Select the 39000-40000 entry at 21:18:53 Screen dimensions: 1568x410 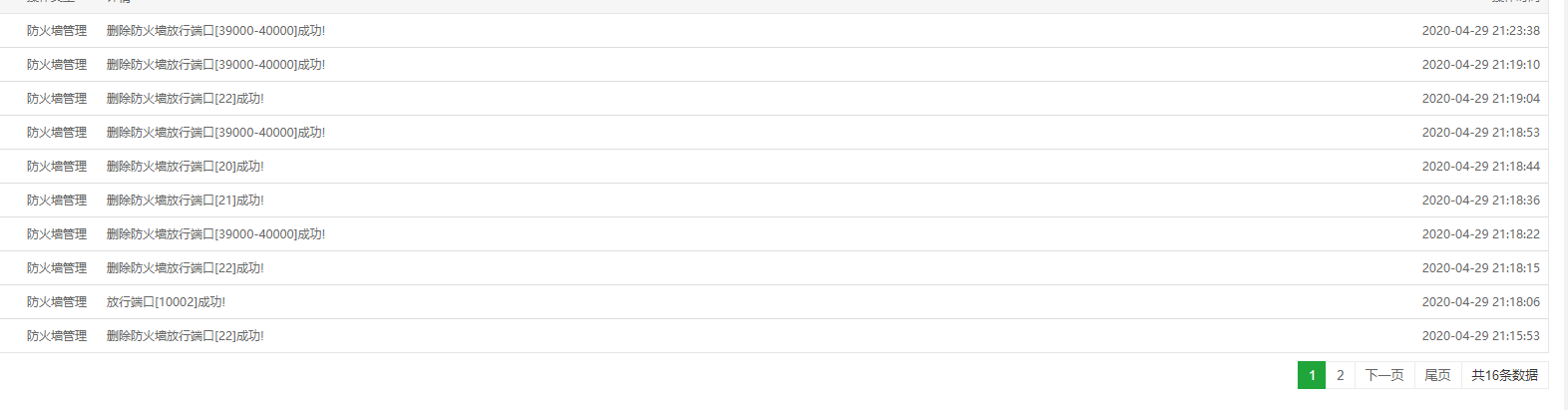pos(215,133)
